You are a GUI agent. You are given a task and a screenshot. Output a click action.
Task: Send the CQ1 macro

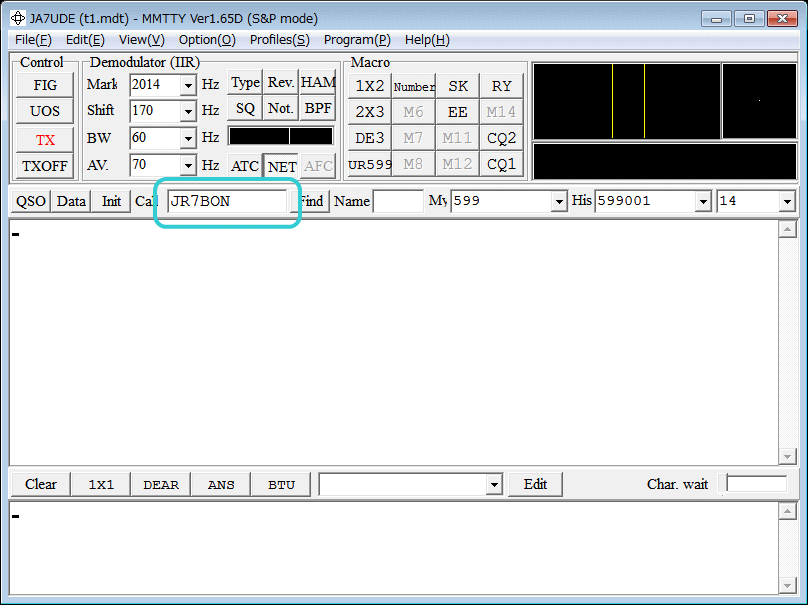click(x=501, y=164)
